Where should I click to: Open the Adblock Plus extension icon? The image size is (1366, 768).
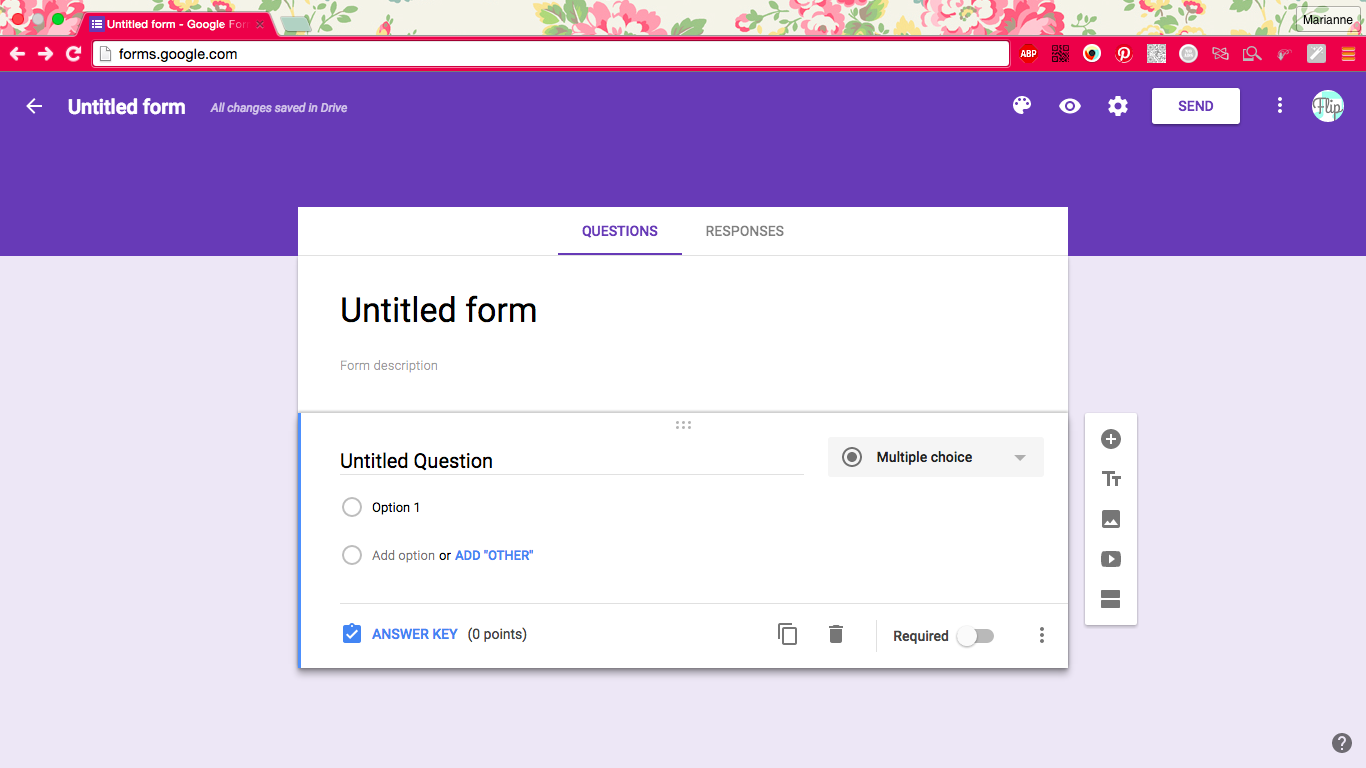pyautogui.click(x=1029, y=54)
